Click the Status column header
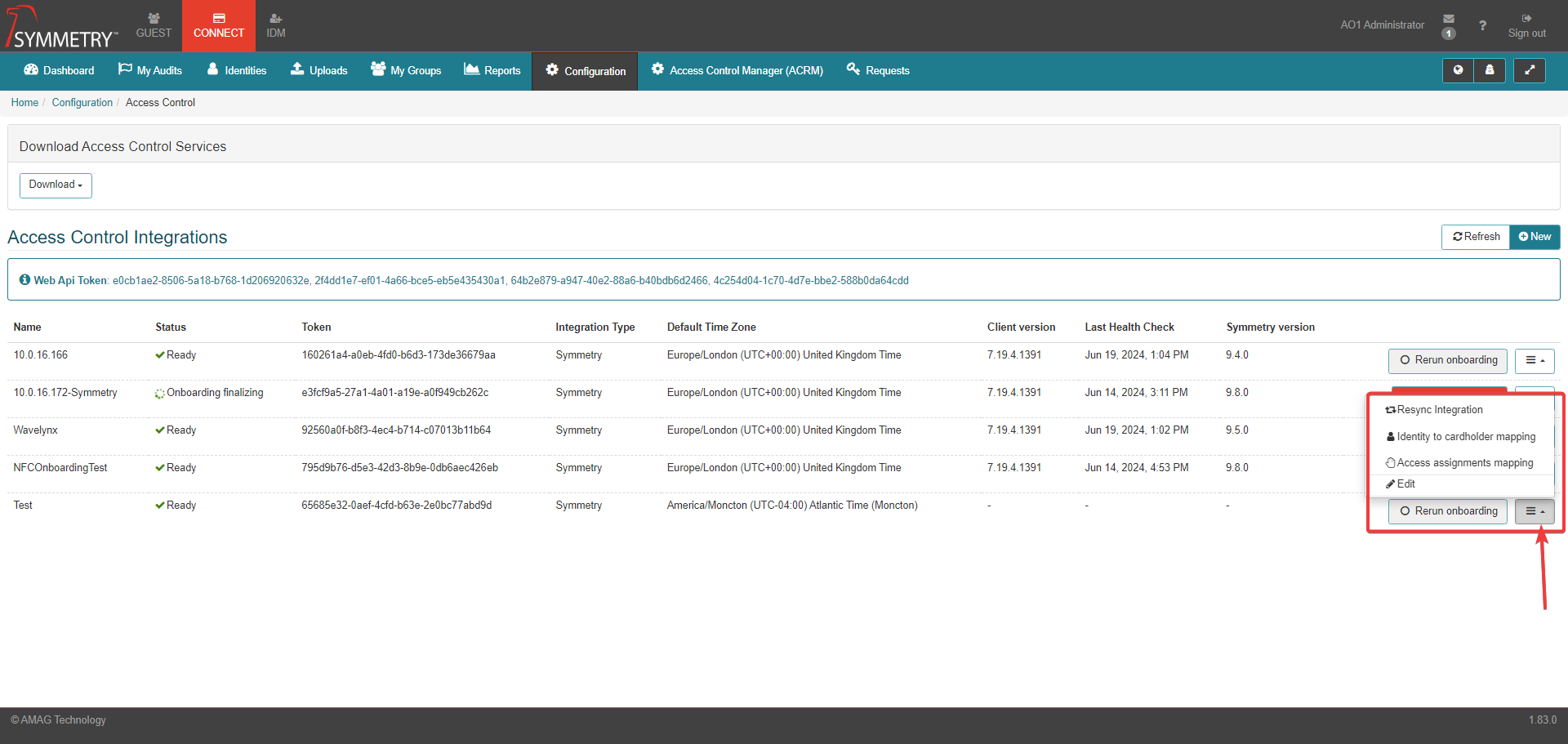This screenshot has height=744, width=1568. [171, 327]
